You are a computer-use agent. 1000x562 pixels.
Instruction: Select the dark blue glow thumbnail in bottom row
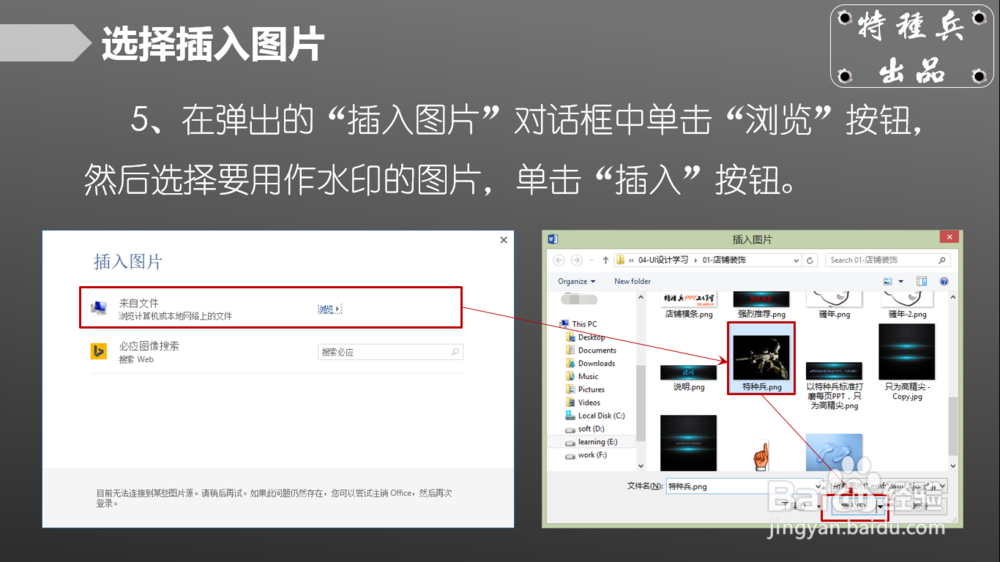pos(688,443)
